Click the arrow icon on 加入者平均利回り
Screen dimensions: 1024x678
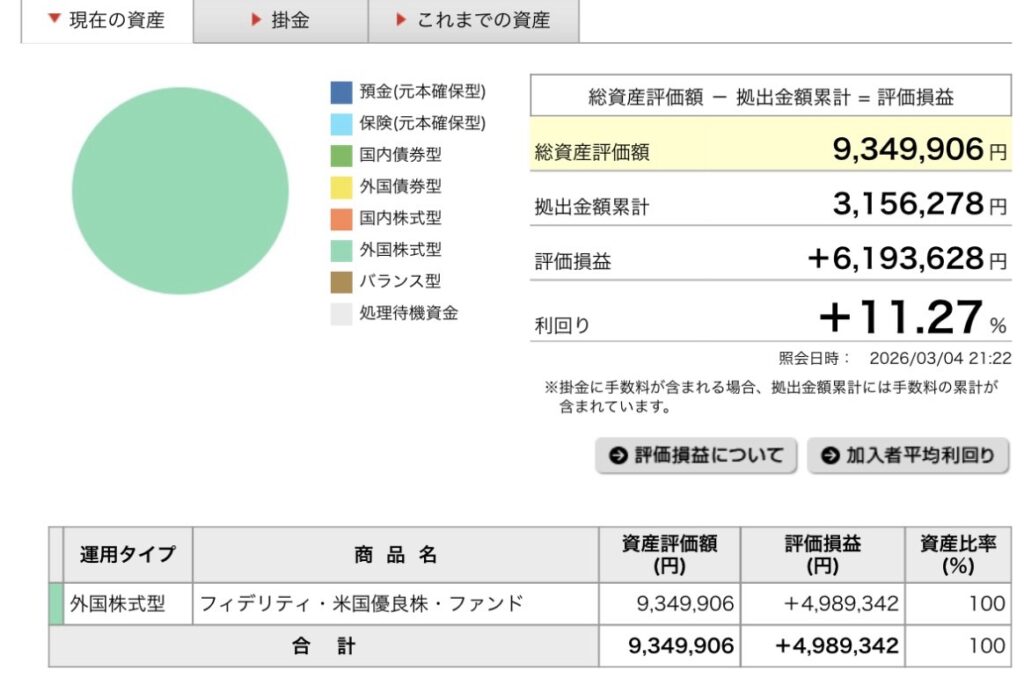830,456
